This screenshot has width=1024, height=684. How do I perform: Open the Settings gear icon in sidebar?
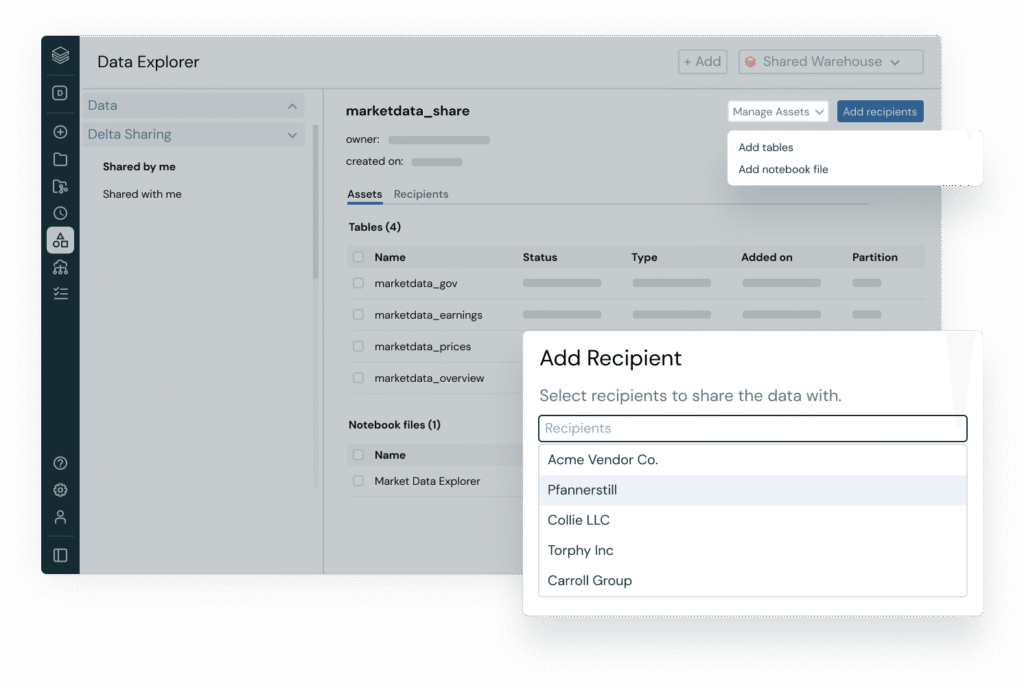[60, 490]
